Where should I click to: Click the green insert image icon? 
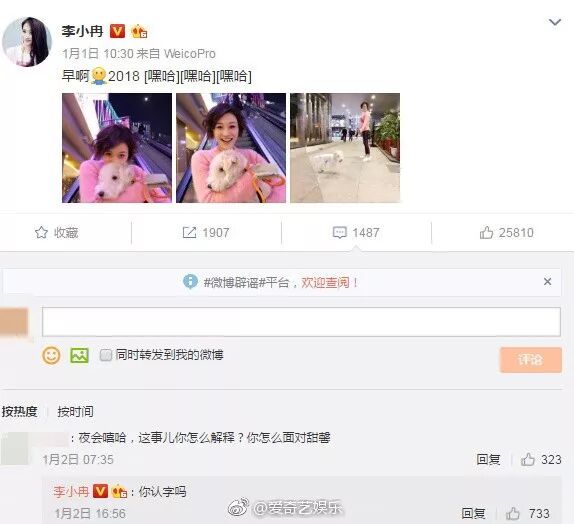(x=79, y=355)
